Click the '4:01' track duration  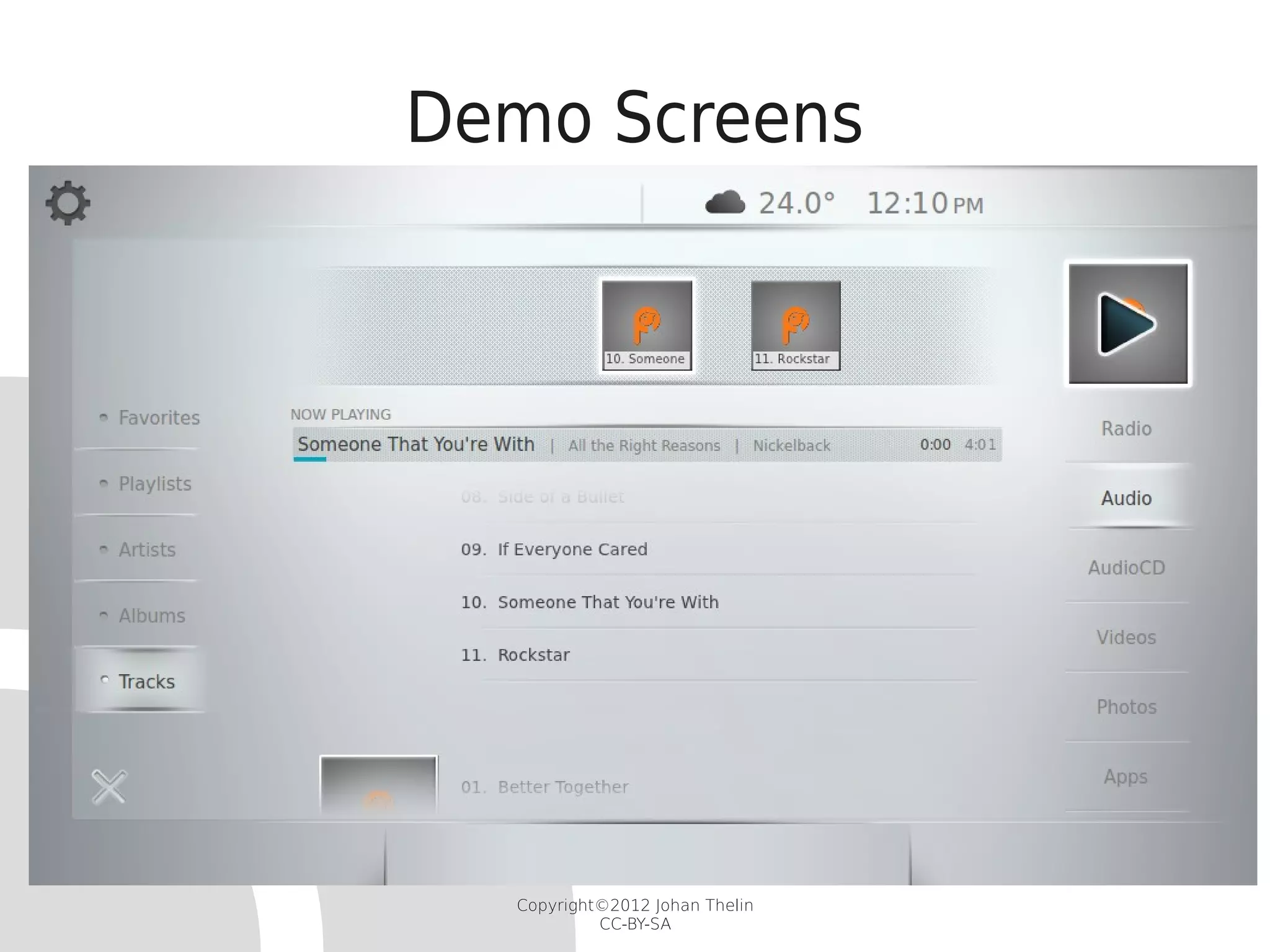(980, 445)
